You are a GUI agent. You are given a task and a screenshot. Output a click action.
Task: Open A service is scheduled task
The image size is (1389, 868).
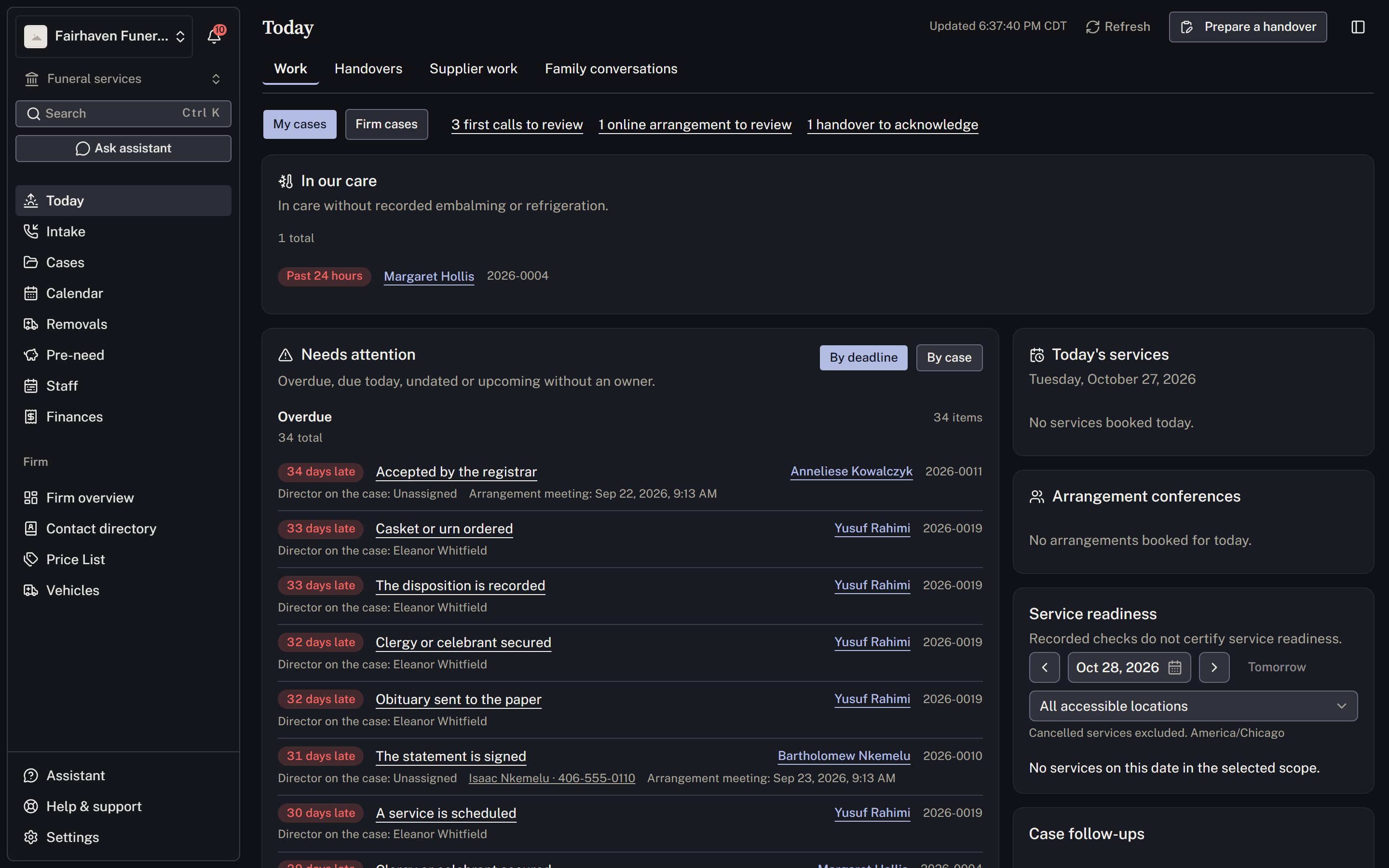point(446,813)
